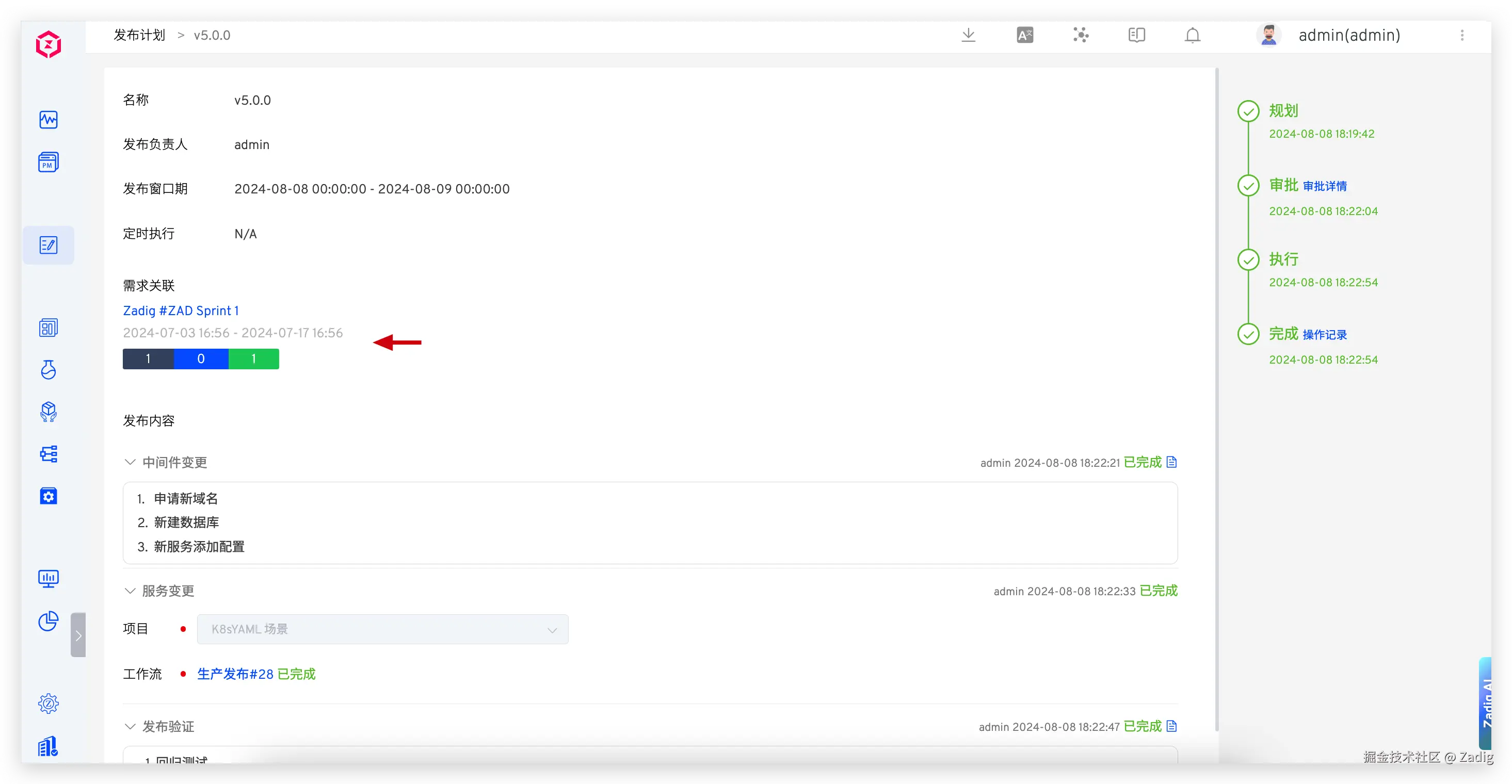This screenshot has height=784, width=1512.
Task: Collapse the 发布验证 section
Action: [x=131, y=727]
